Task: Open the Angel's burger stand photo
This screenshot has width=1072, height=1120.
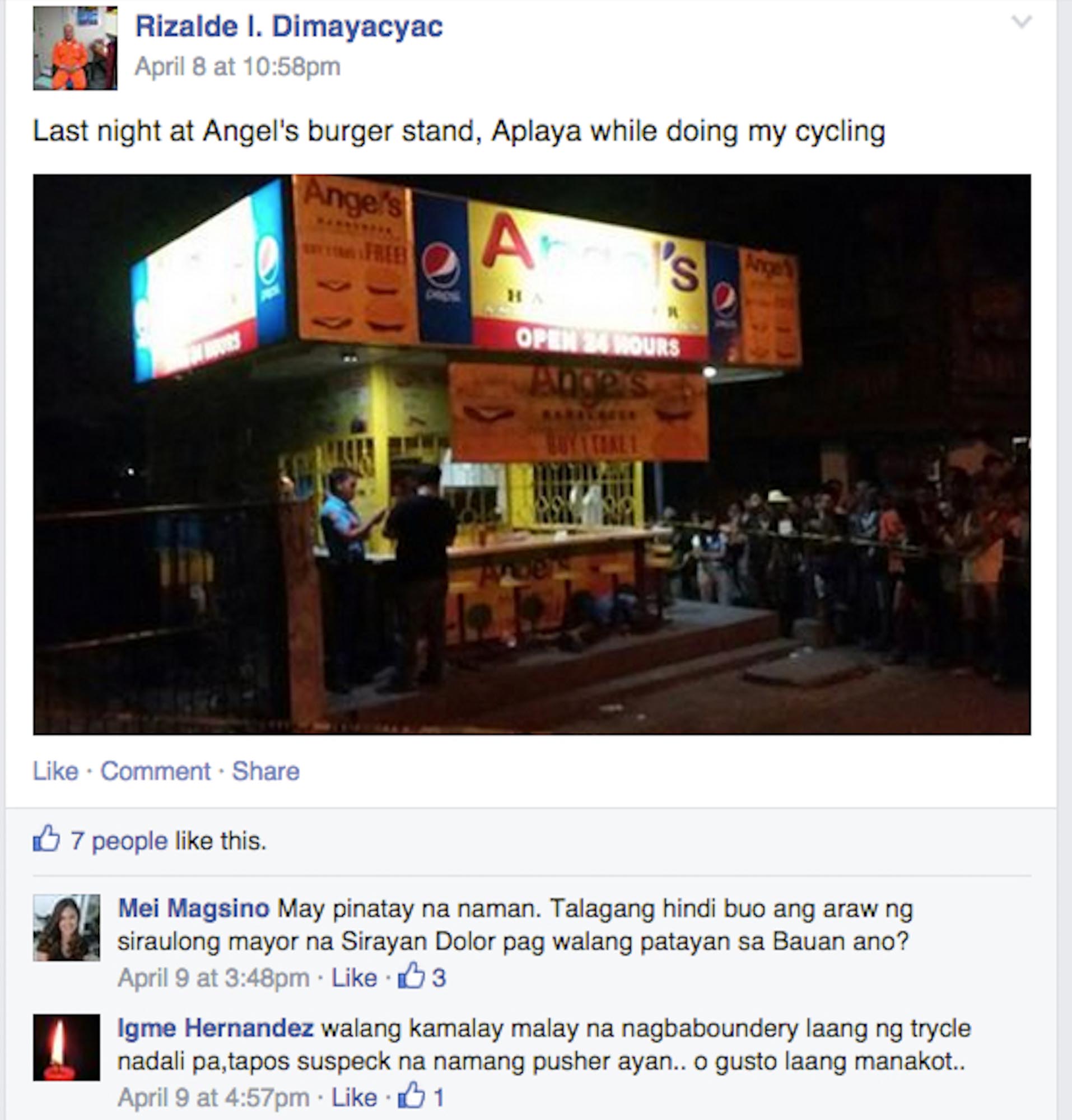Action: (532, 454)
